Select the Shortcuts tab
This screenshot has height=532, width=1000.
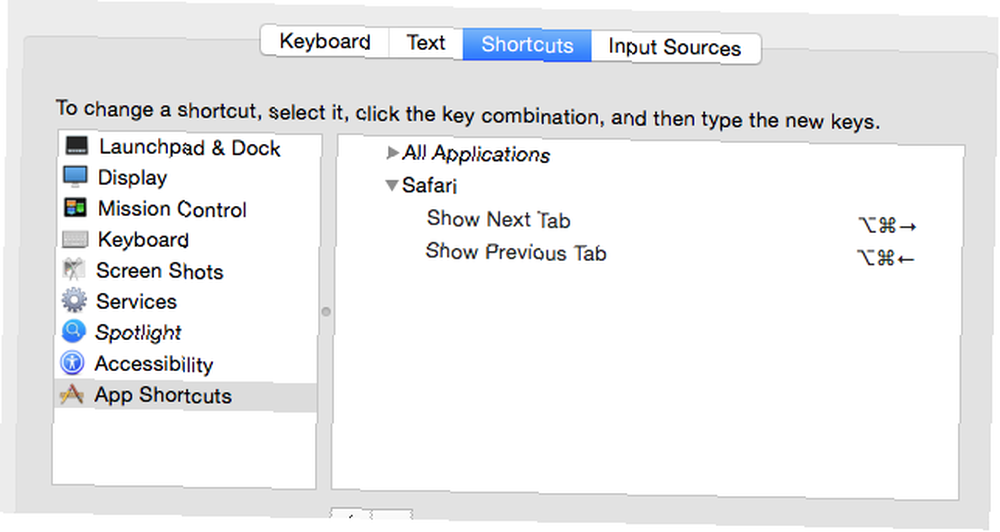[x=527, y=45]
